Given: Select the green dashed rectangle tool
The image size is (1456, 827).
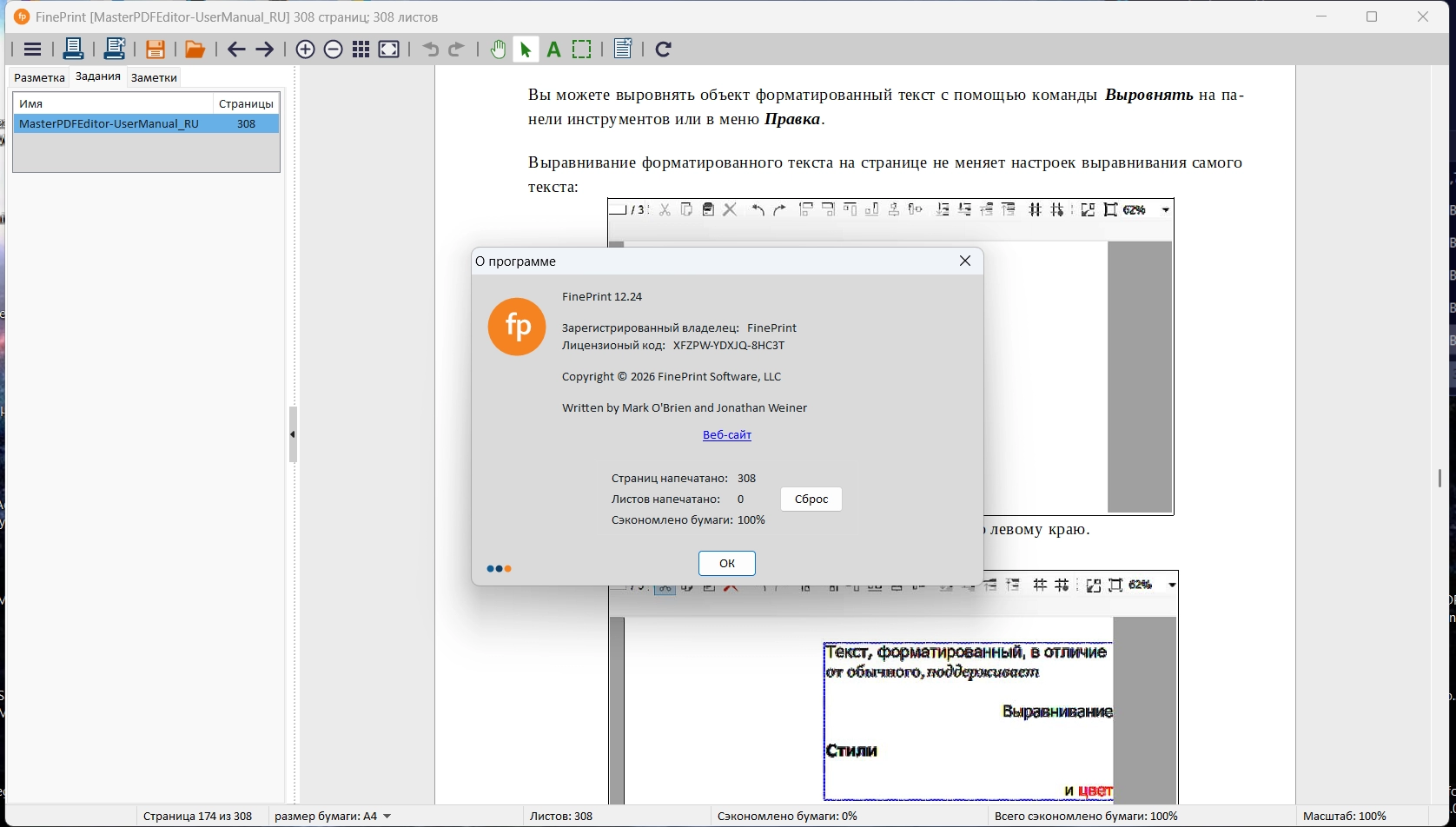Looking at the screenshot, I should coord(582,50).
